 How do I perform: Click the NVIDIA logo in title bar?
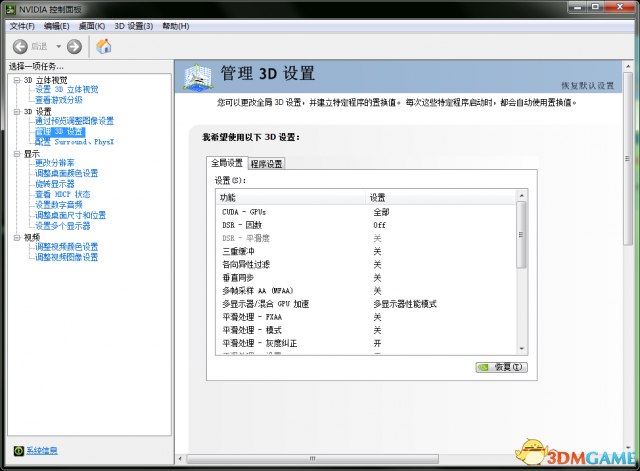pyautogui.click(x=10, y=8)
